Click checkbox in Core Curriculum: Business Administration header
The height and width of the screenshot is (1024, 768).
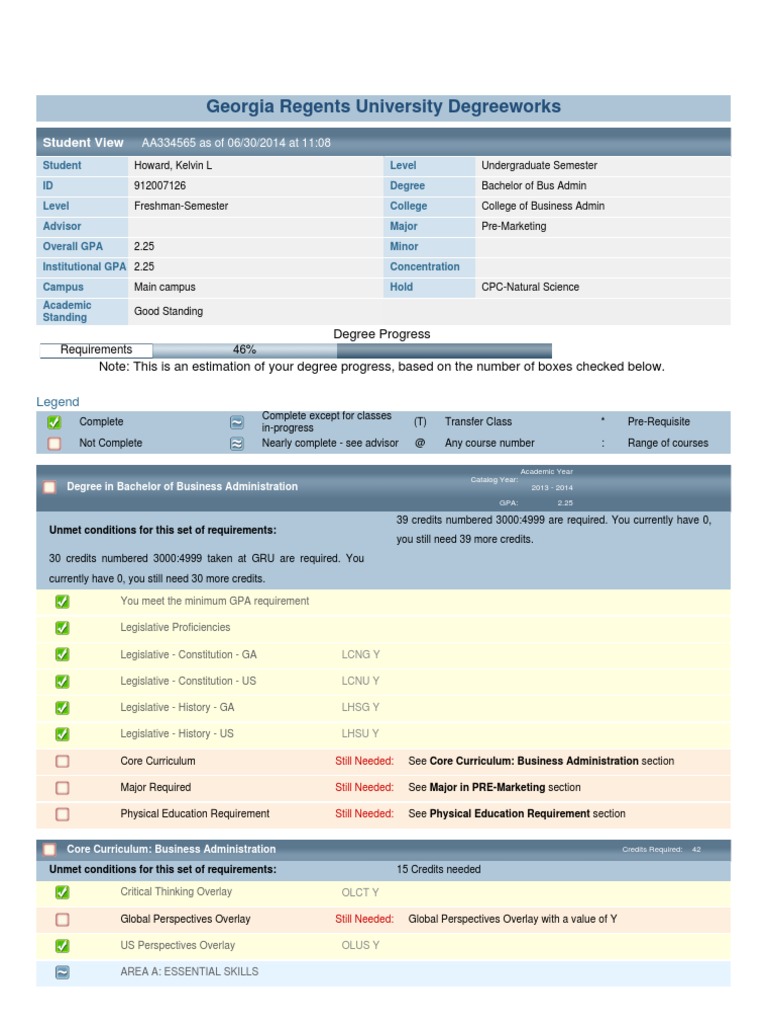click(x=49, y=850)
